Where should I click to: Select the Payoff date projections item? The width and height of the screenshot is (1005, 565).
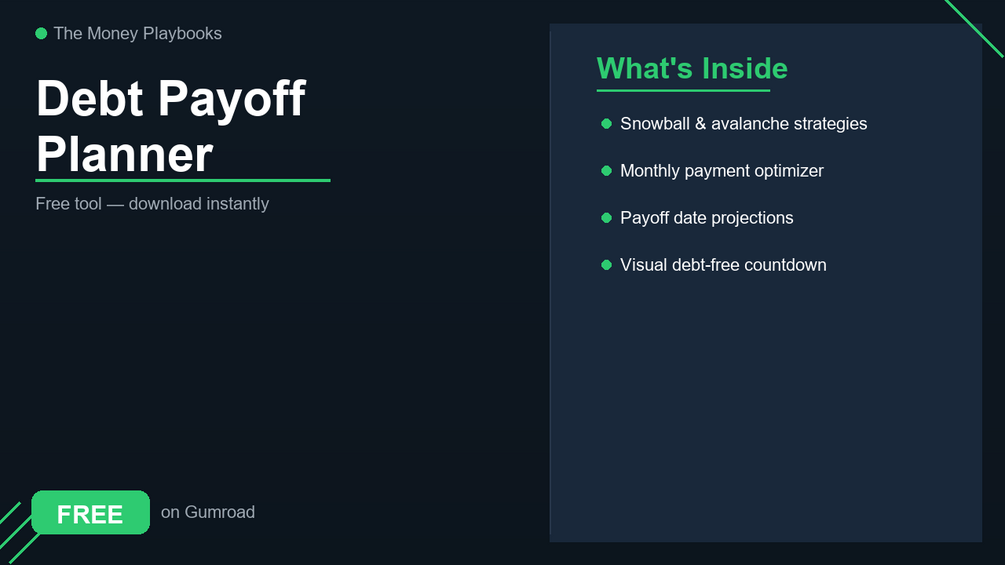coord(706,218)
